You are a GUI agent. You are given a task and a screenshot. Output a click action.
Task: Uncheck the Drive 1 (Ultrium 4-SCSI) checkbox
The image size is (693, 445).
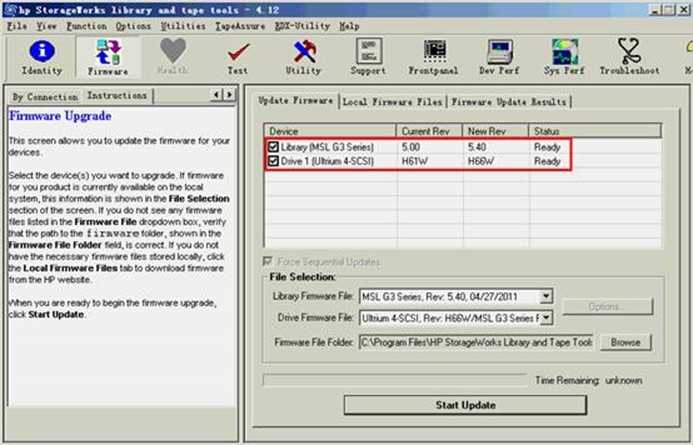[x=273, y=161]
